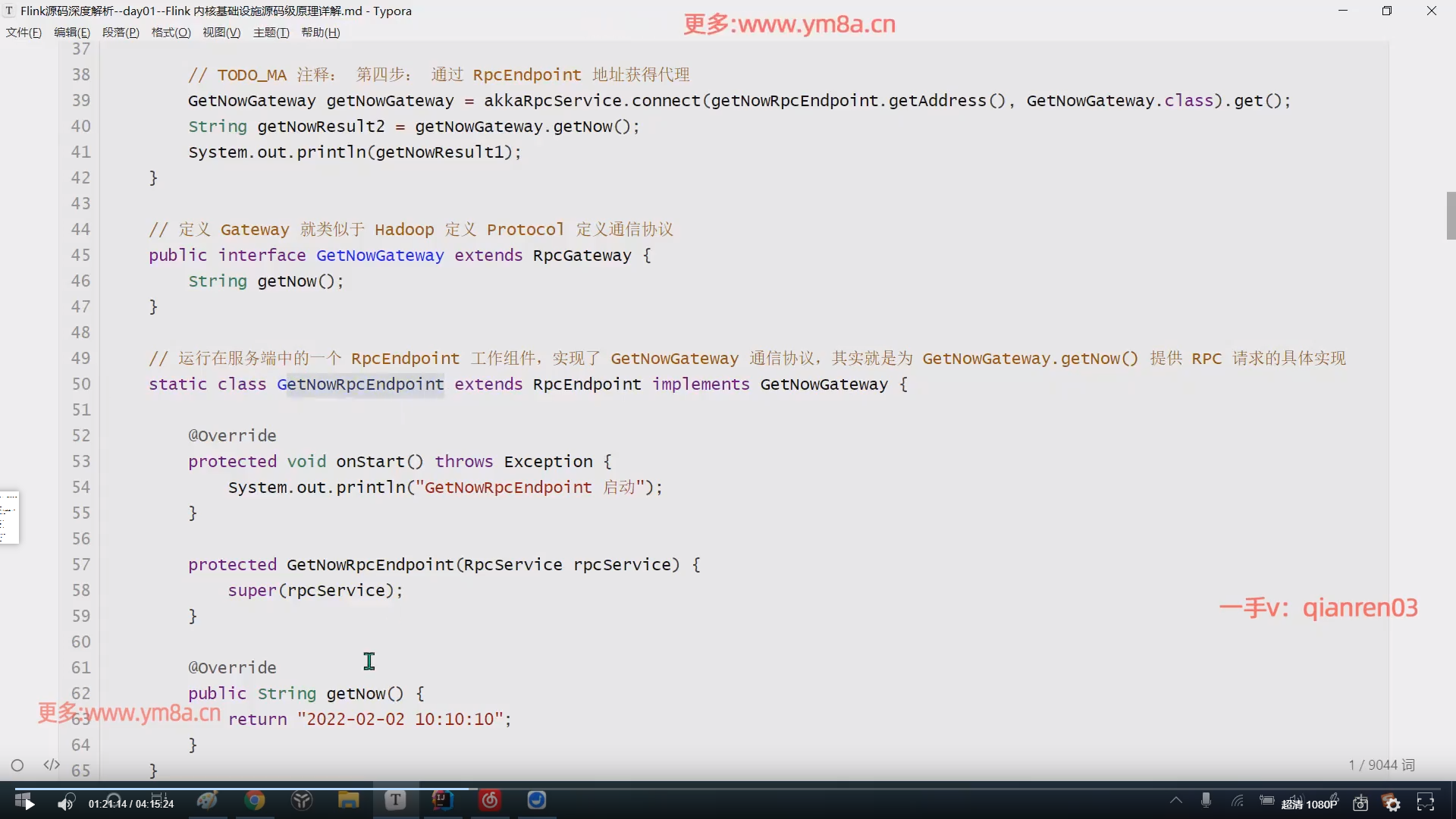Open File Explorer from taskbar
This screenshot has height=819, width=1456.
[348, 801]
